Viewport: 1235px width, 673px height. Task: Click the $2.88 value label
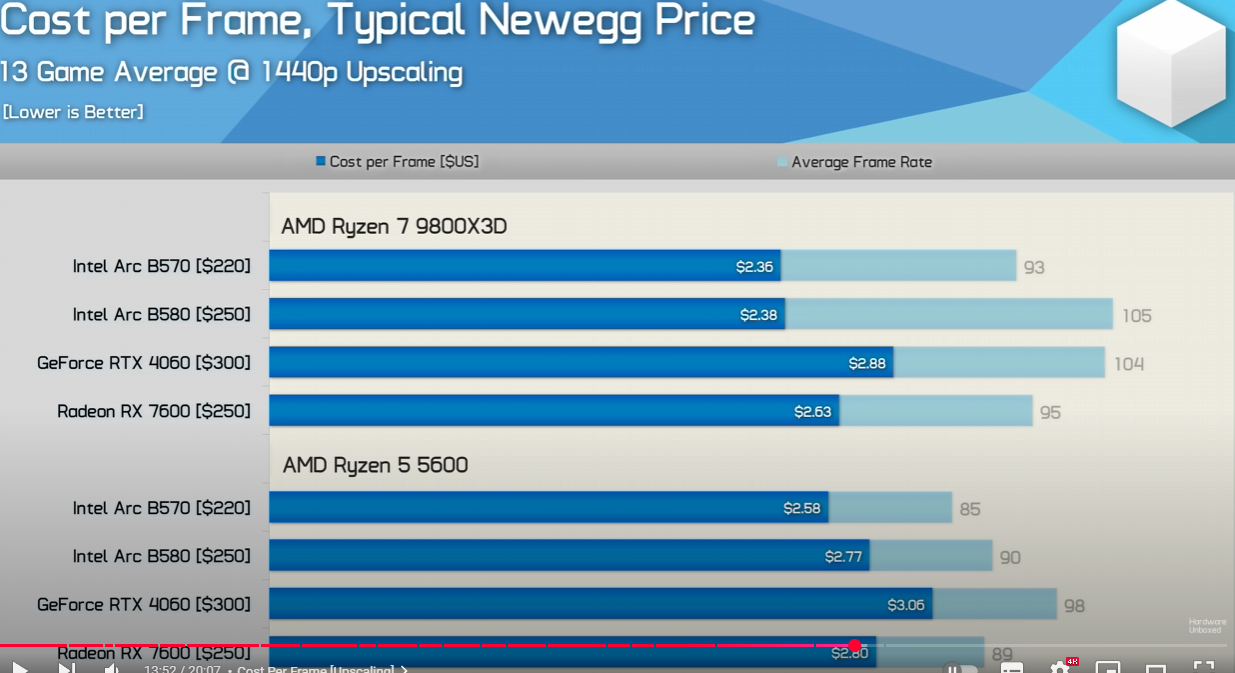click(867, 363)
